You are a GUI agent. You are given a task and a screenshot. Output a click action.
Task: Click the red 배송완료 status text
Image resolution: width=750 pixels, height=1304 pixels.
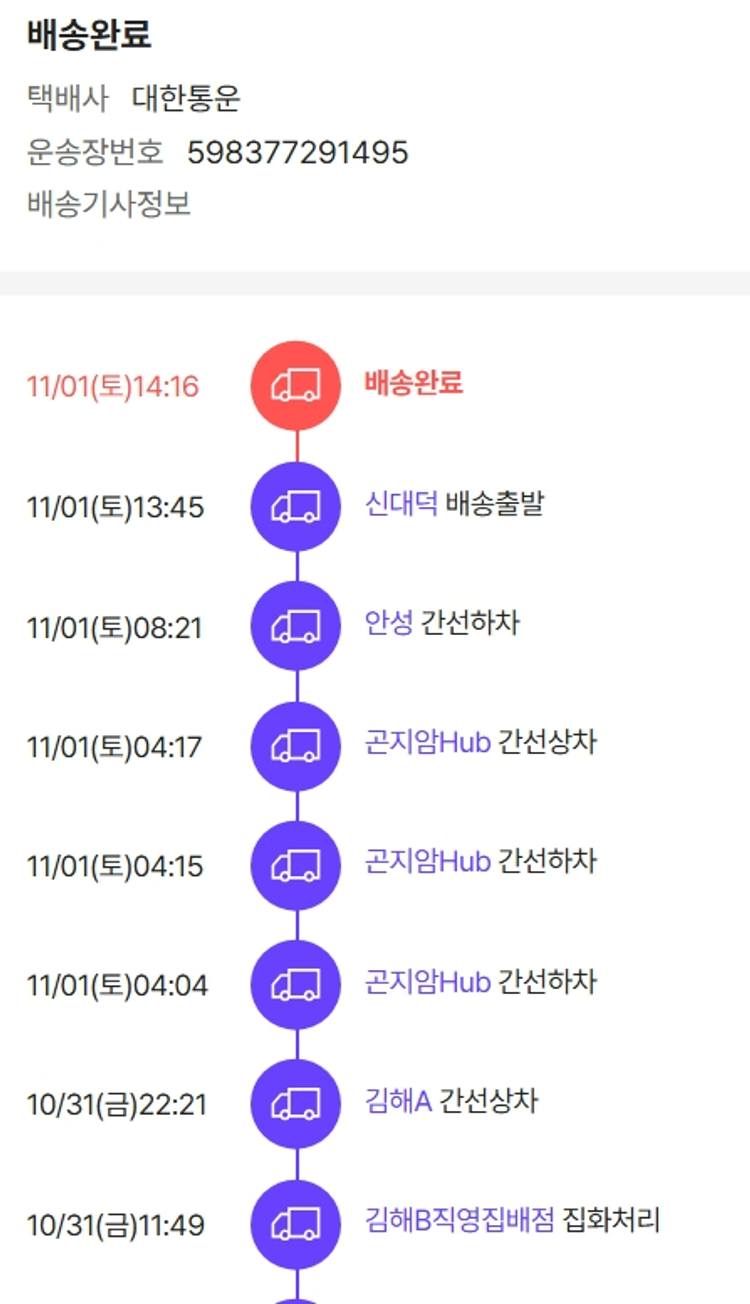[x=414, y=383]
